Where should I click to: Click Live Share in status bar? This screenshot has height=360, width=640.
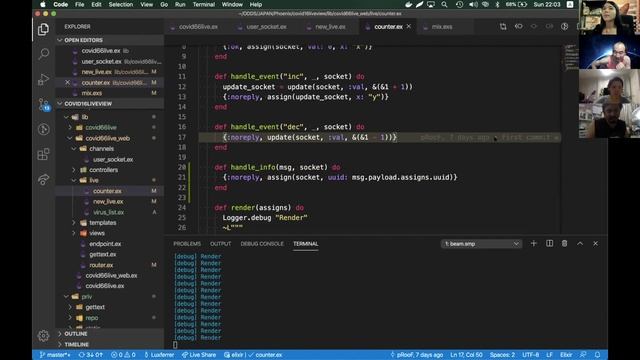pos(199,355)
